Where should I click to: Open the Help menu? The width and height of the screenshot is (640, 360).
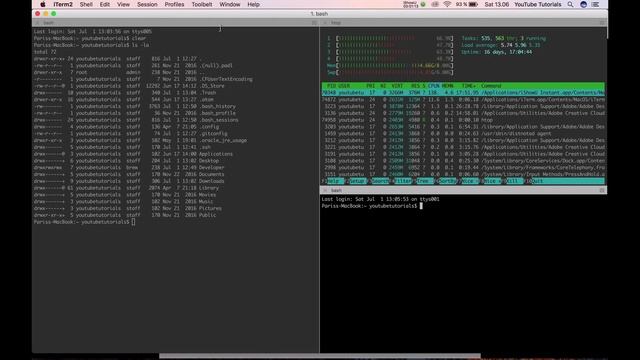click(x=253, y=4)
